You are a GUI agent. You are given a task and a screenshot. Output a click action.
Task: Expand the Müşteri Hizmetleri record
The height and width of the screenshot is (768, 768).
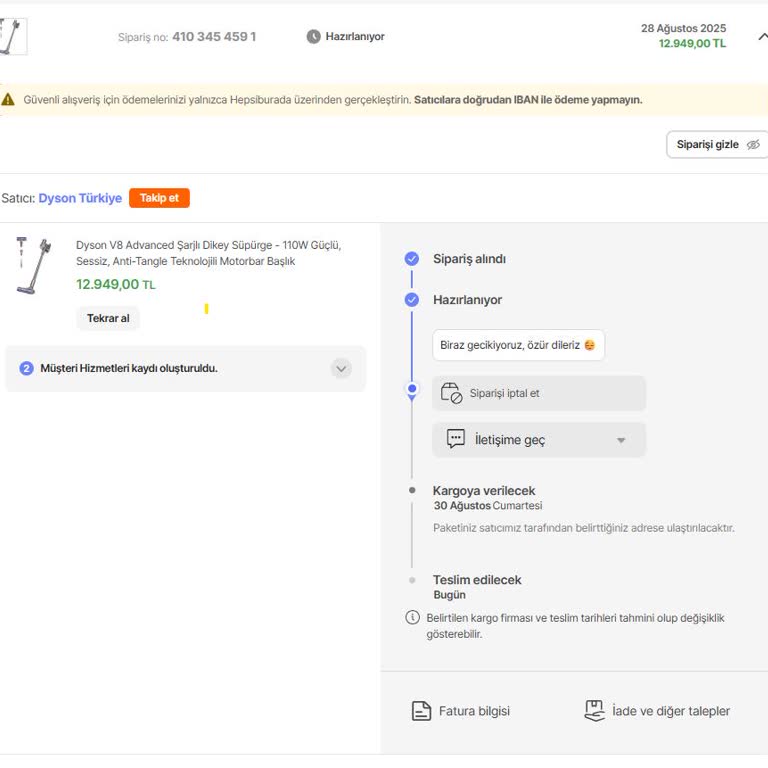[x=341, y=368]
